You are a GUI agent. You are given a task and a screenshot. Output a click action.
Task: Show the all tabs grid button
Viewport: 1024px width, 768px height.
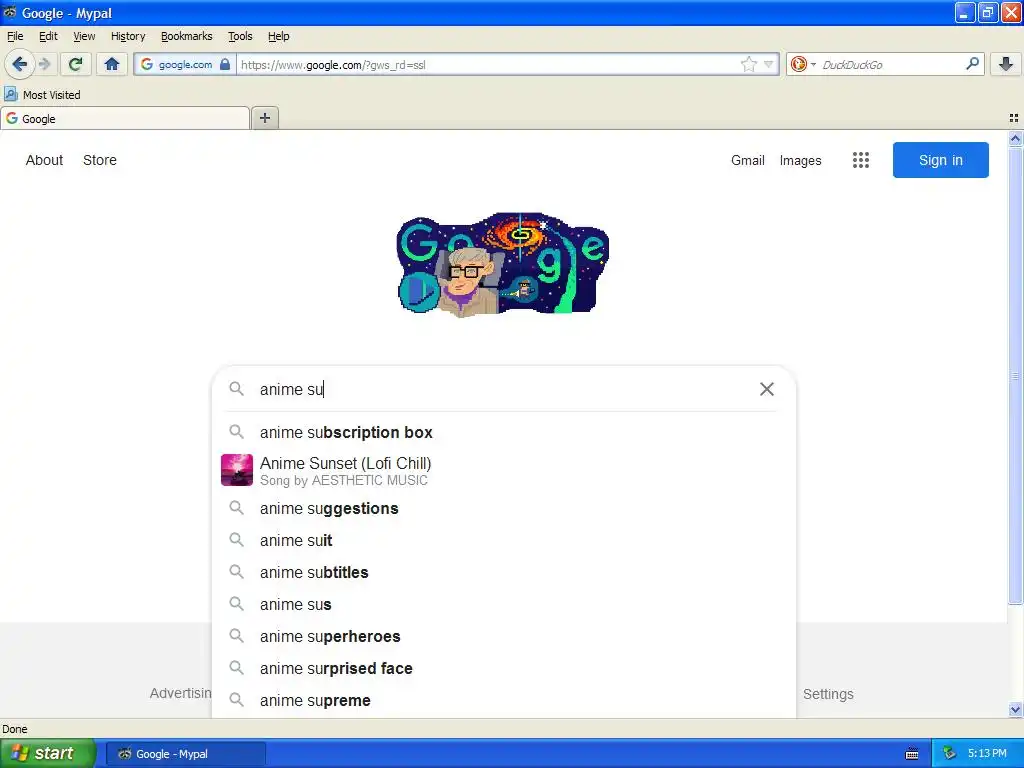[x=1014, y=118]
